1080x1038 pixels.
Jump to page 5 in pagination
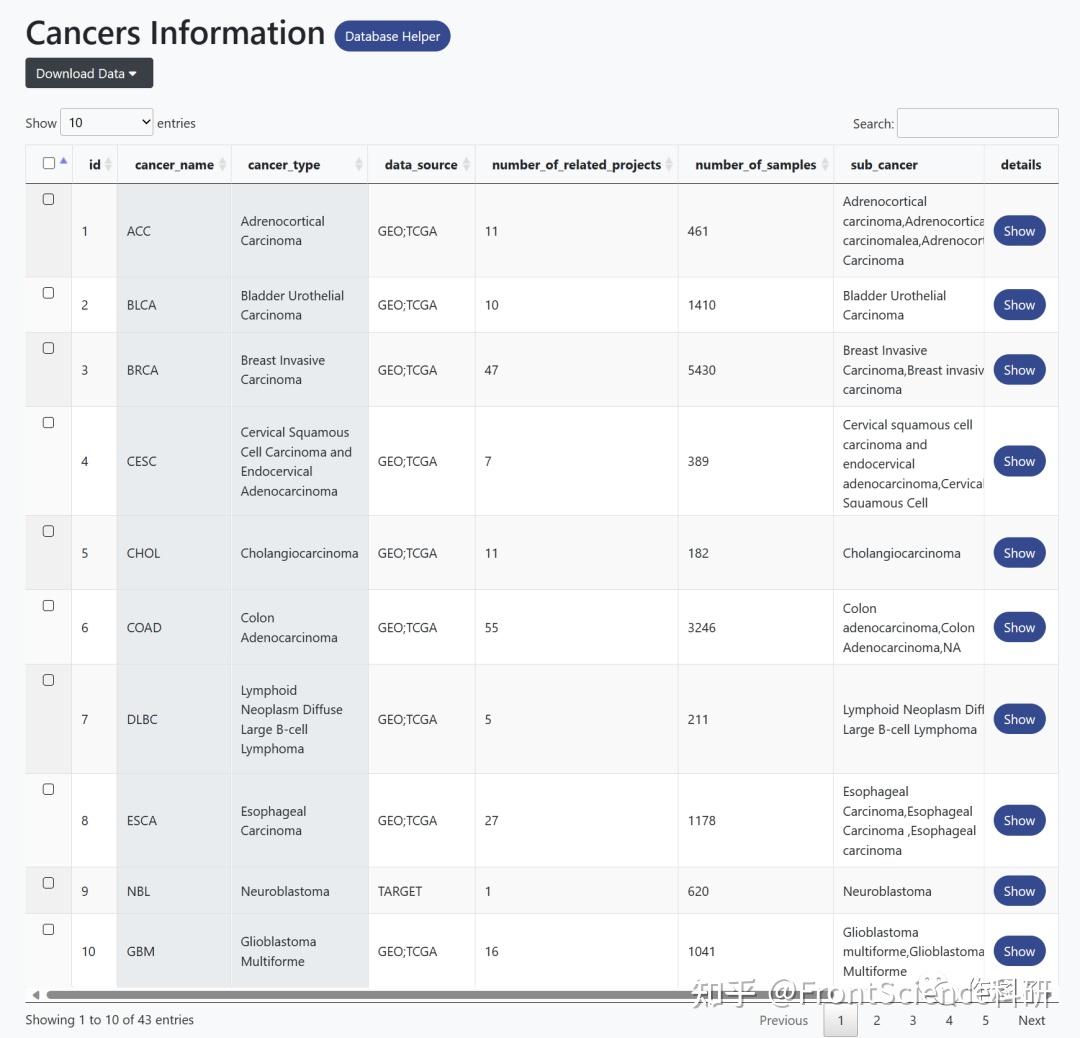(985, 1020)
